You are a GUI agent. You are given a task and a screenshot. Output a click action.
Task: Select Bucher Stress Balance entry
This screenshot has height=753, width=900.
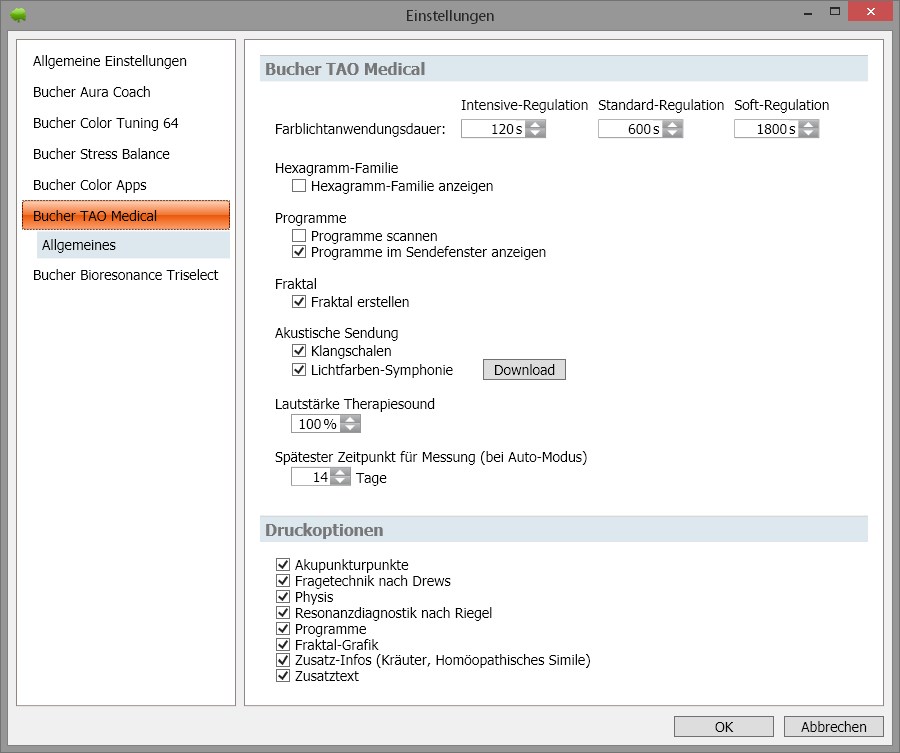click(x=101, y=154)
